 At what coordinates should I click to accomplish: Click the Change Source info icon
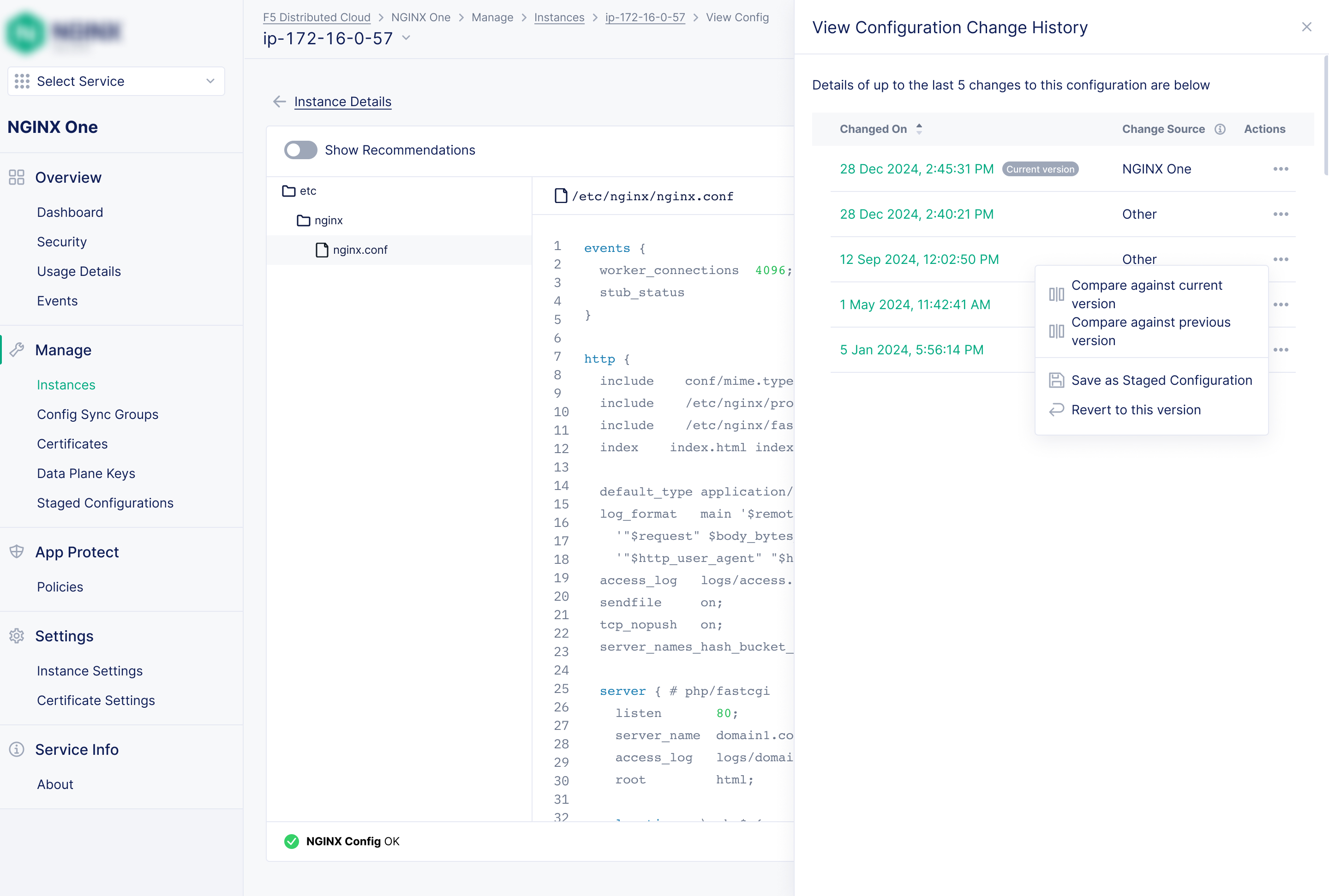[1219, 129]
